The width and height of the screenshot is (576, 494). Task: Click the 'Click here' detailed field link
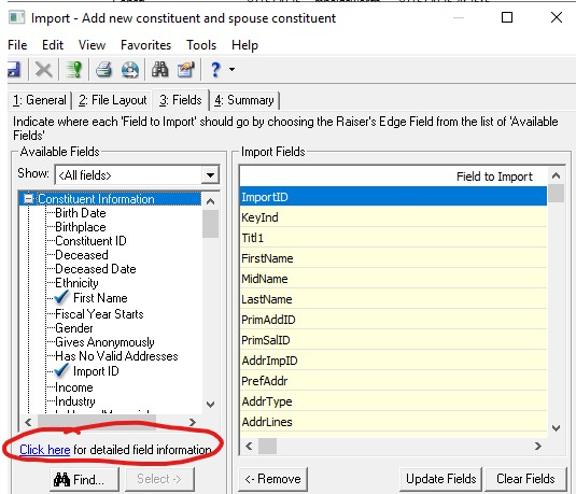pos(45,450)
